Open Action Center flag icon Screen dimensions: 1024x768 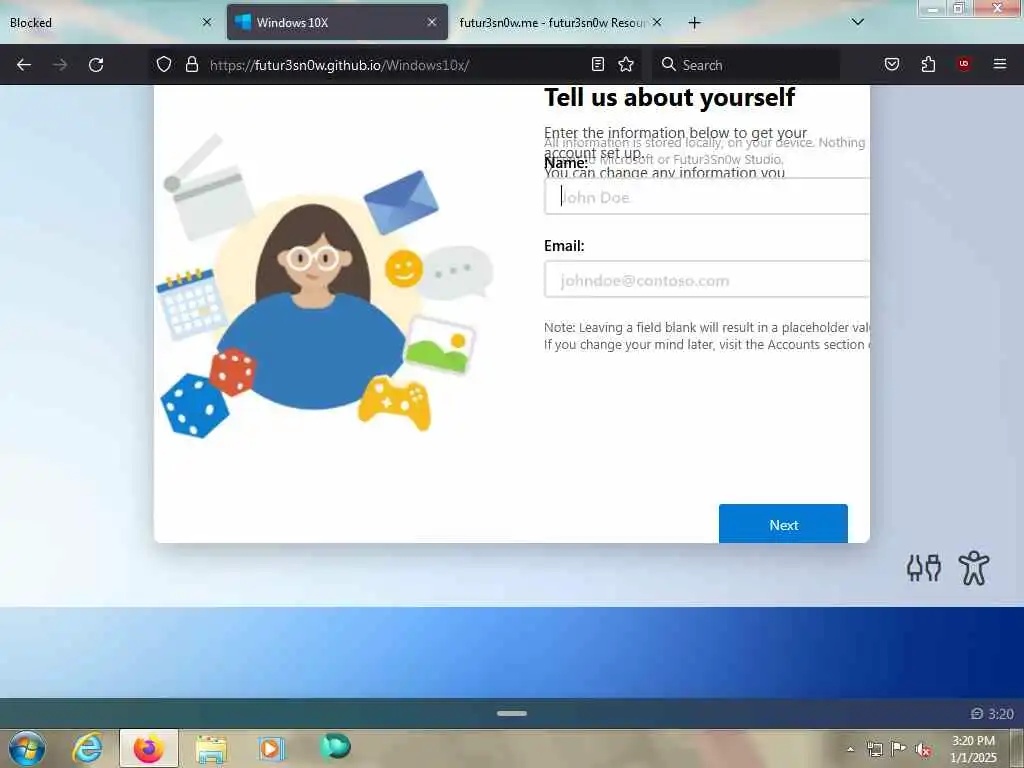tap(899, 749)
